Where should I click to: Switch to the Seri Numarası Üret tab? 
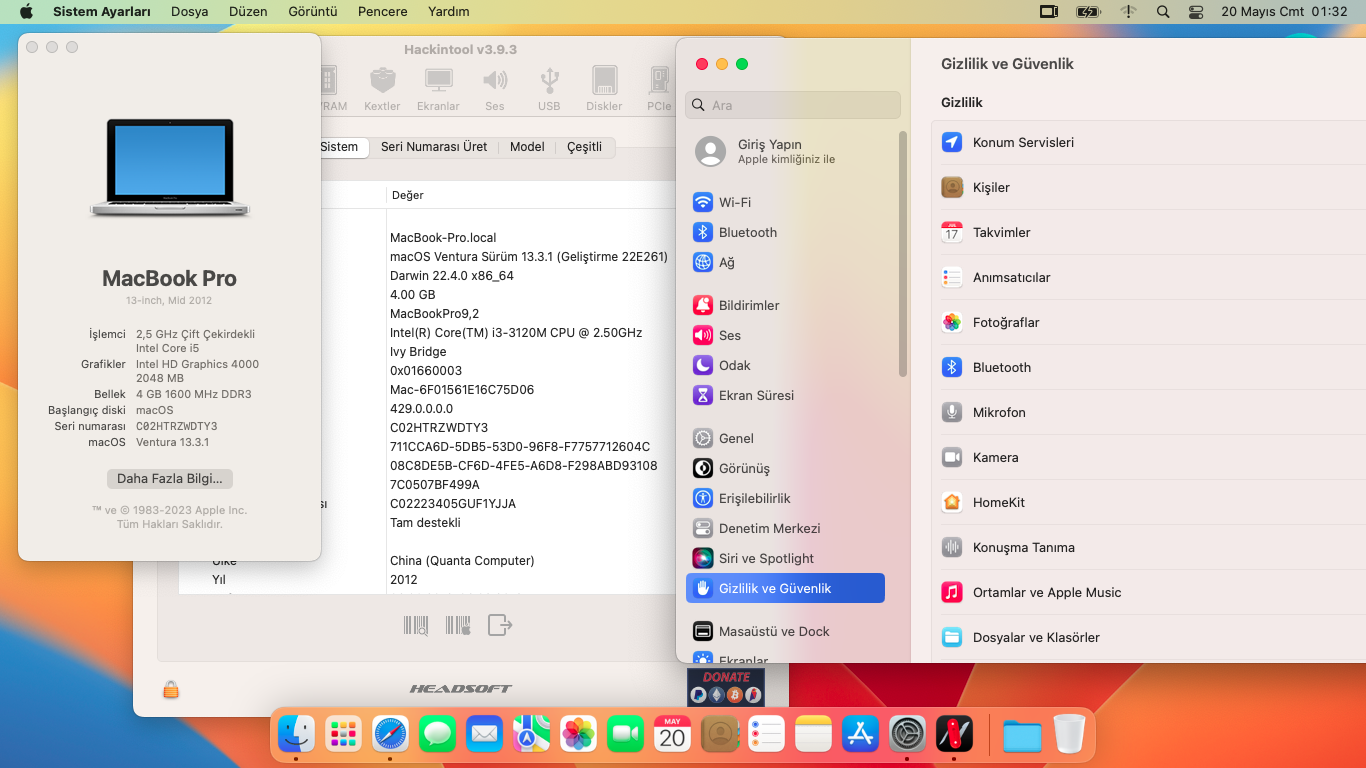434,147
